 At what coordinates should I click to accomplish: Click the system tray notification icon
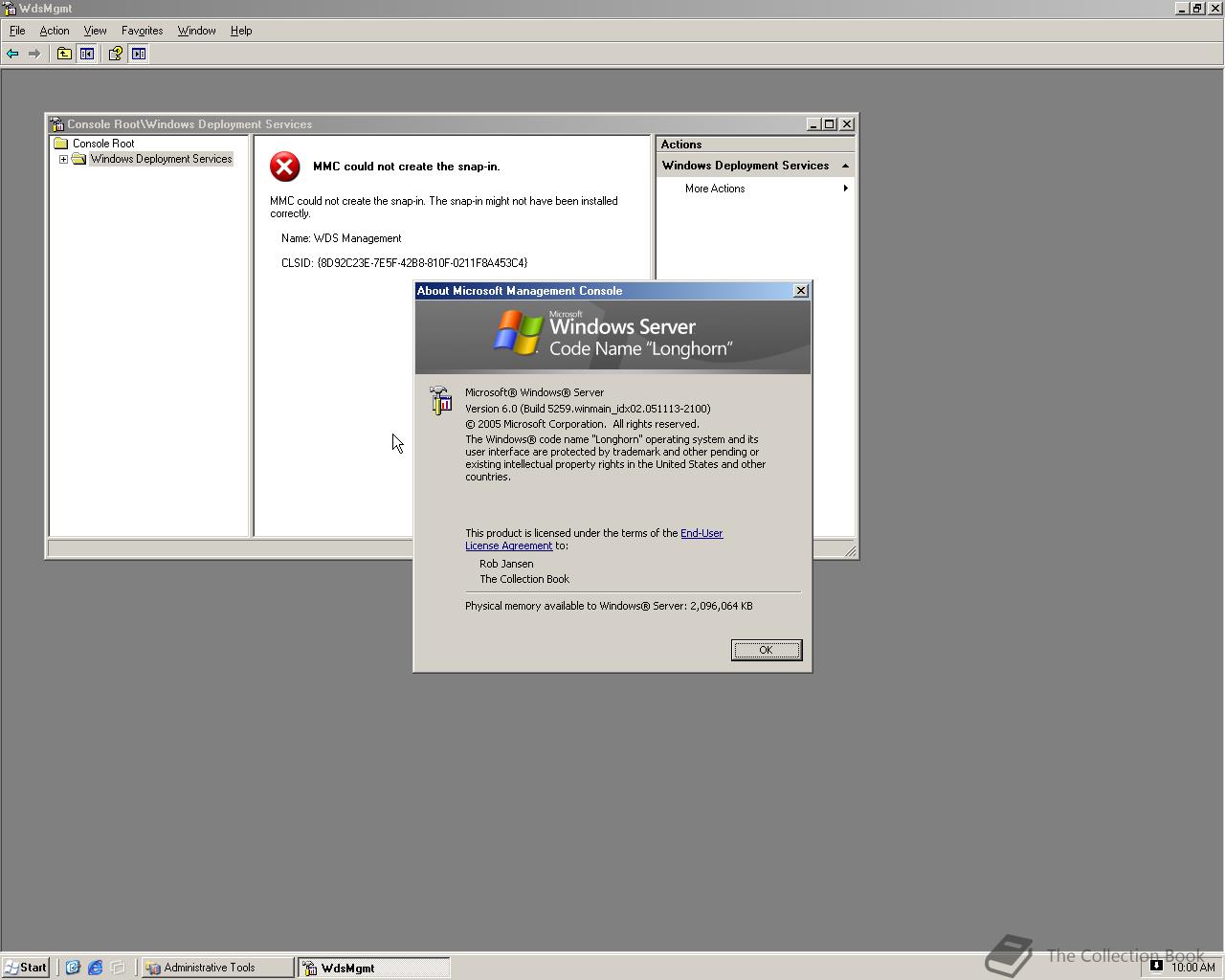click(x=1156, y=966)
